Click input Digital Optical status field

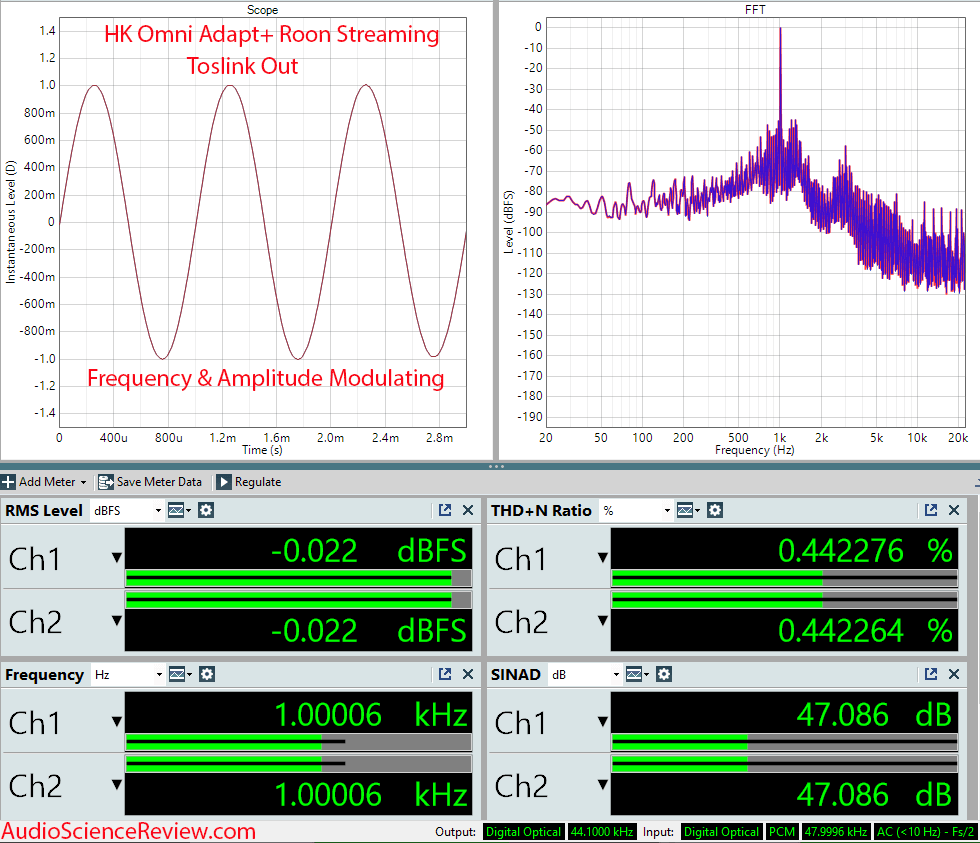tap(721, 832)
